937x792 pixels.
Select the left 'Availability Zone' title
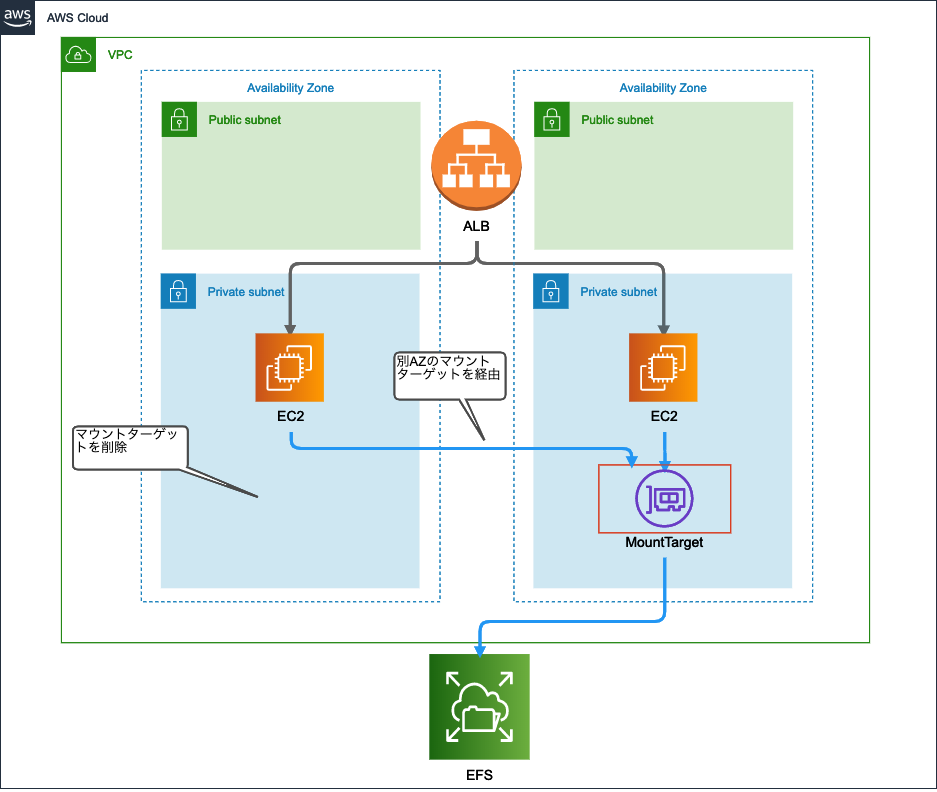coord(290,88)
